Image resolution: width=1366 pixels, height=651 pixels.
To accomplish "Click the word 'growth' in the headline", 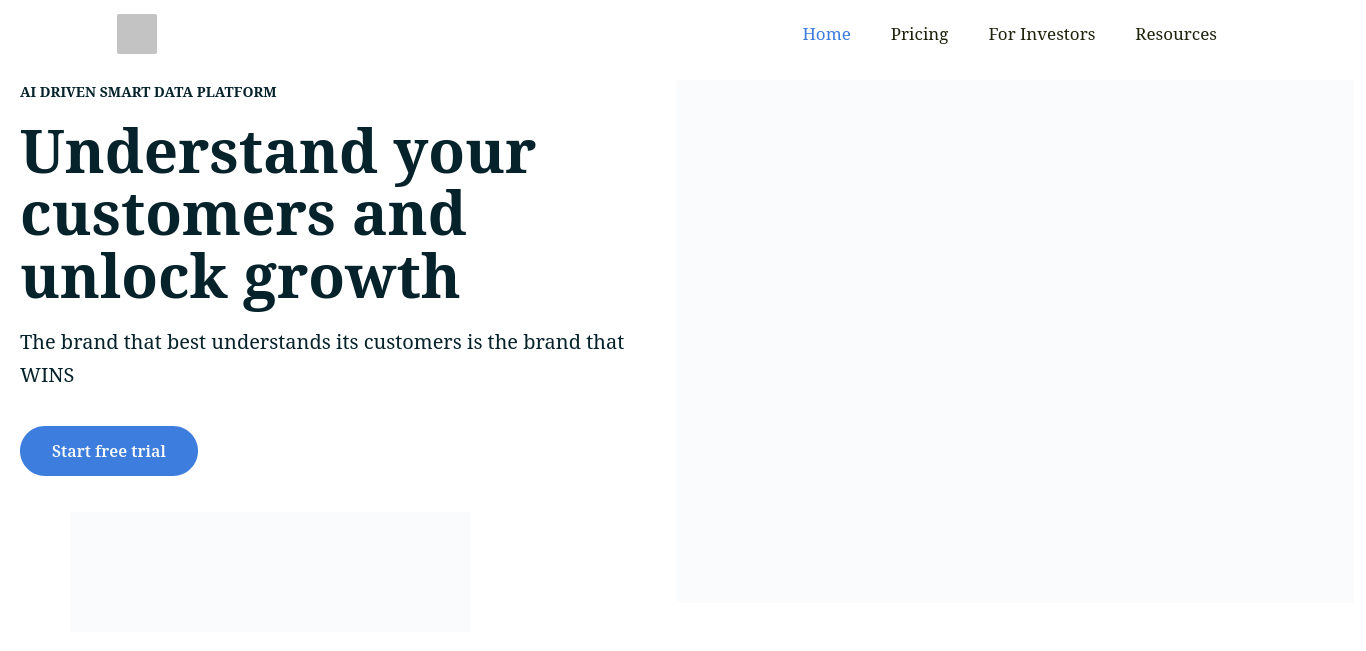I will click(351, 278).
